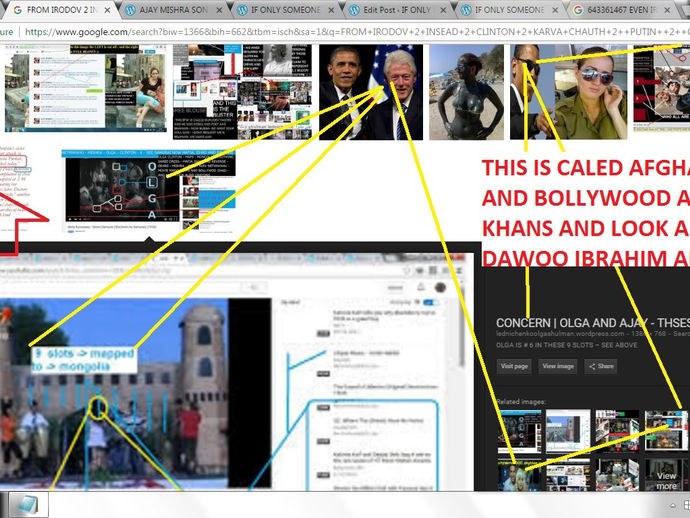Viewport: 690px width, 518px height.
Task: Click the View image button
Action: click(558, 366)
